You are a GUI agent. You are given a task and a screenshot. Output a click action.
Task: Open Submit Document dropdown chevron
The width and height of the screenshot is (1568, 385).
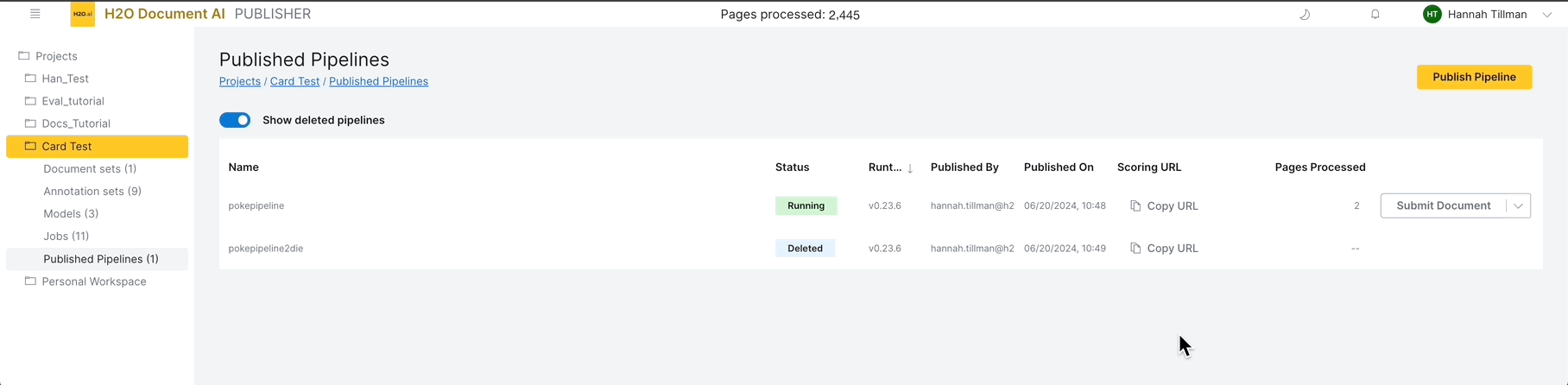pos(1518,205)
